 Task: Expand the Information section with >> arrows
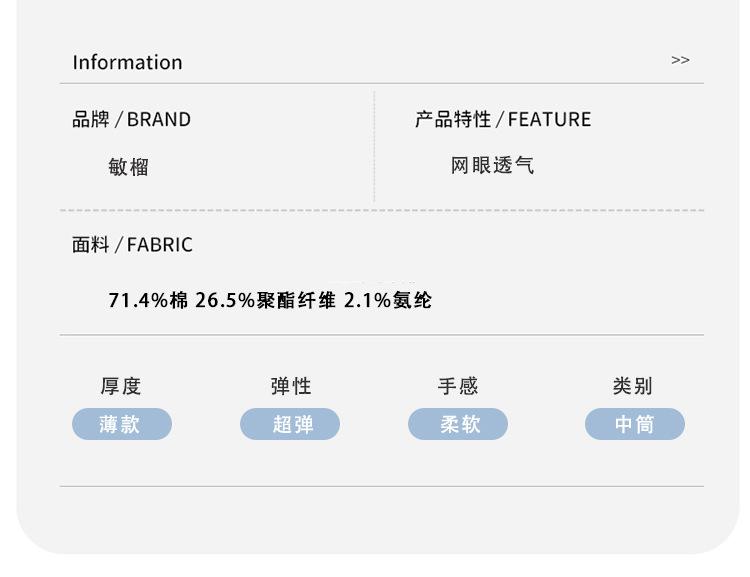680,61
